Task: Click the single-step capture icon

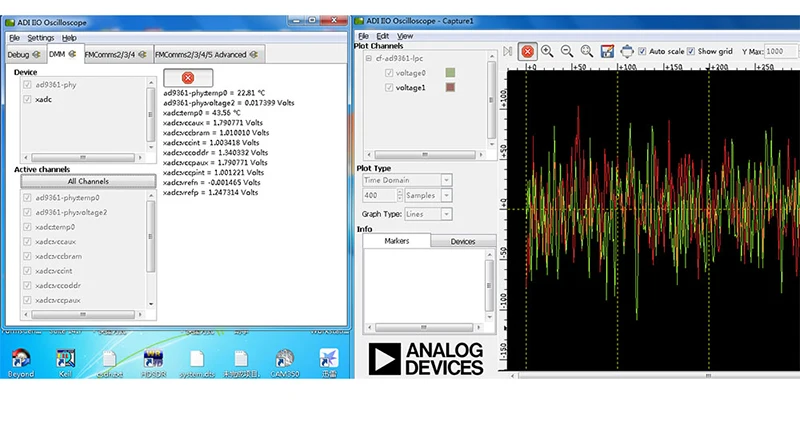Action: (508, 52)
